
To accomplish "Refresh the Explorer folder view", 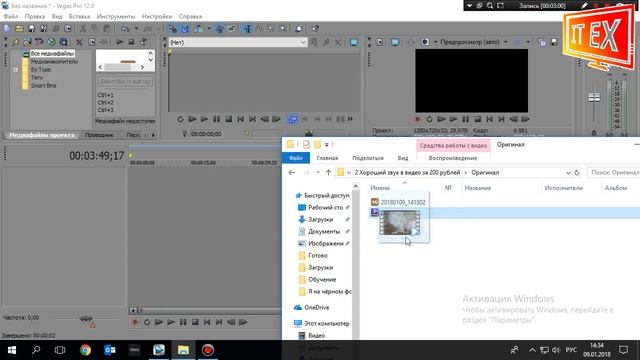I will (577, 173).
